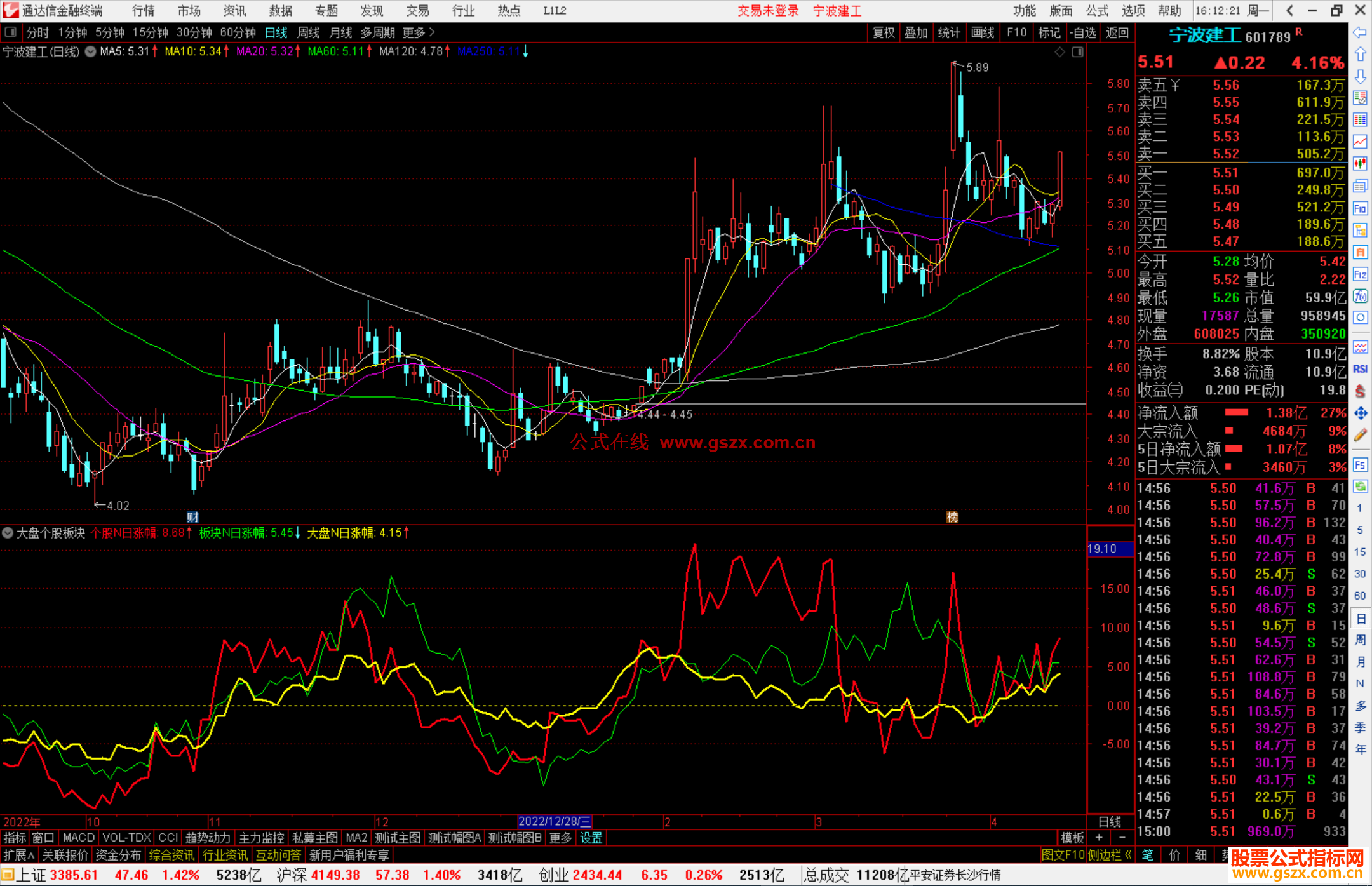Toggle the chart panel icon left of 分时
The height and width of the screenshot is (886, 1372).
click(x=11, y=32)
